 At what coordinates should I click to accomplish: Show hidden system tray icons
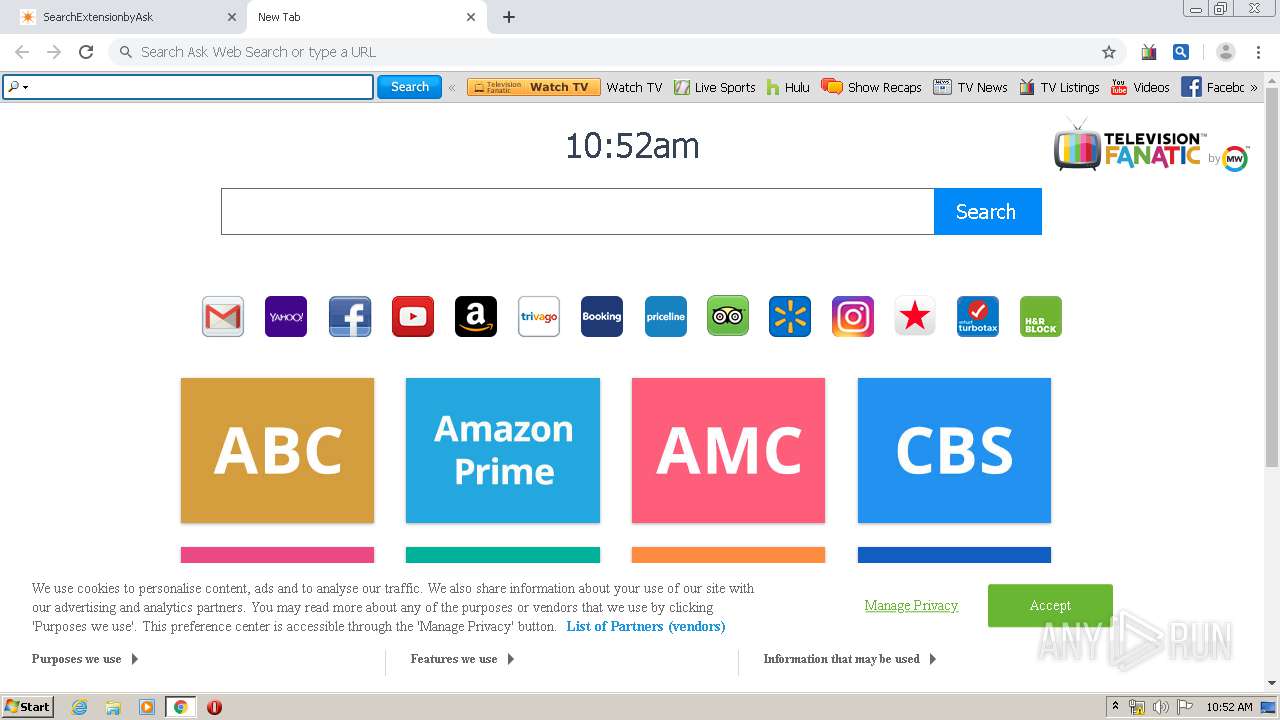pyautogui.click(x=1115, y=707)
